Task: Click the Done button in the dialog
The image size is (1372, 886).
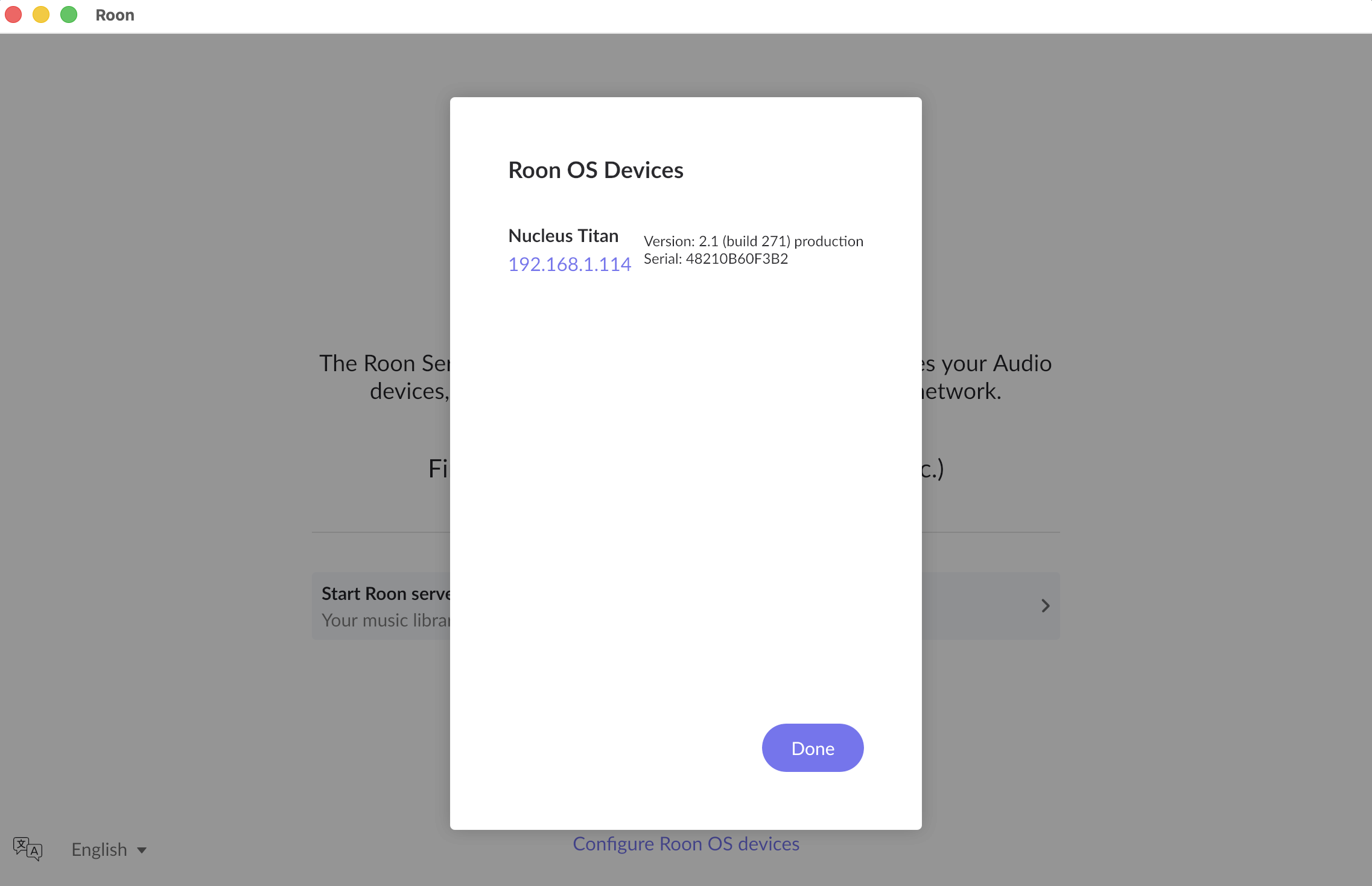Action: point(813,748)
